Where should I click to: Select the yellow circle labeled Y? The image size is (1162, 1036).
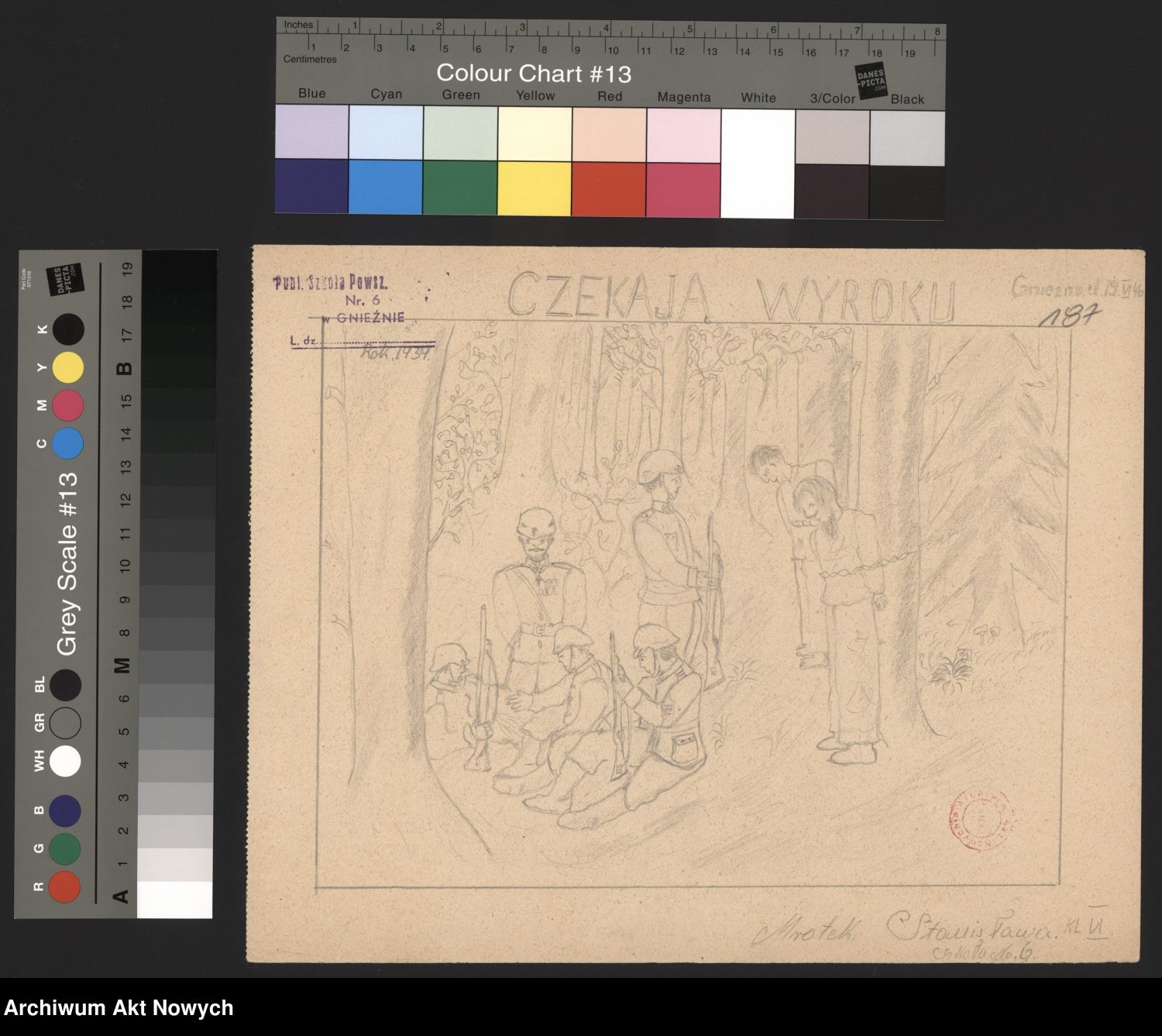point(68,367)
